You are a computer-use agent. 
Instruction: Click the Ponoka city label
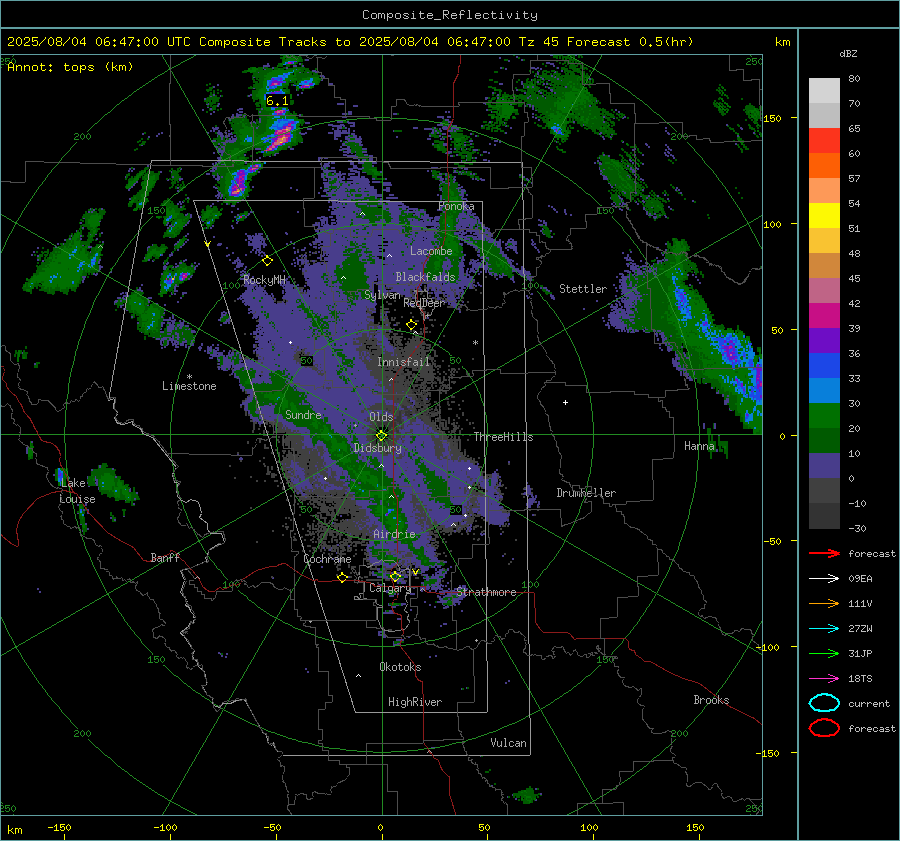pos(456,206)
